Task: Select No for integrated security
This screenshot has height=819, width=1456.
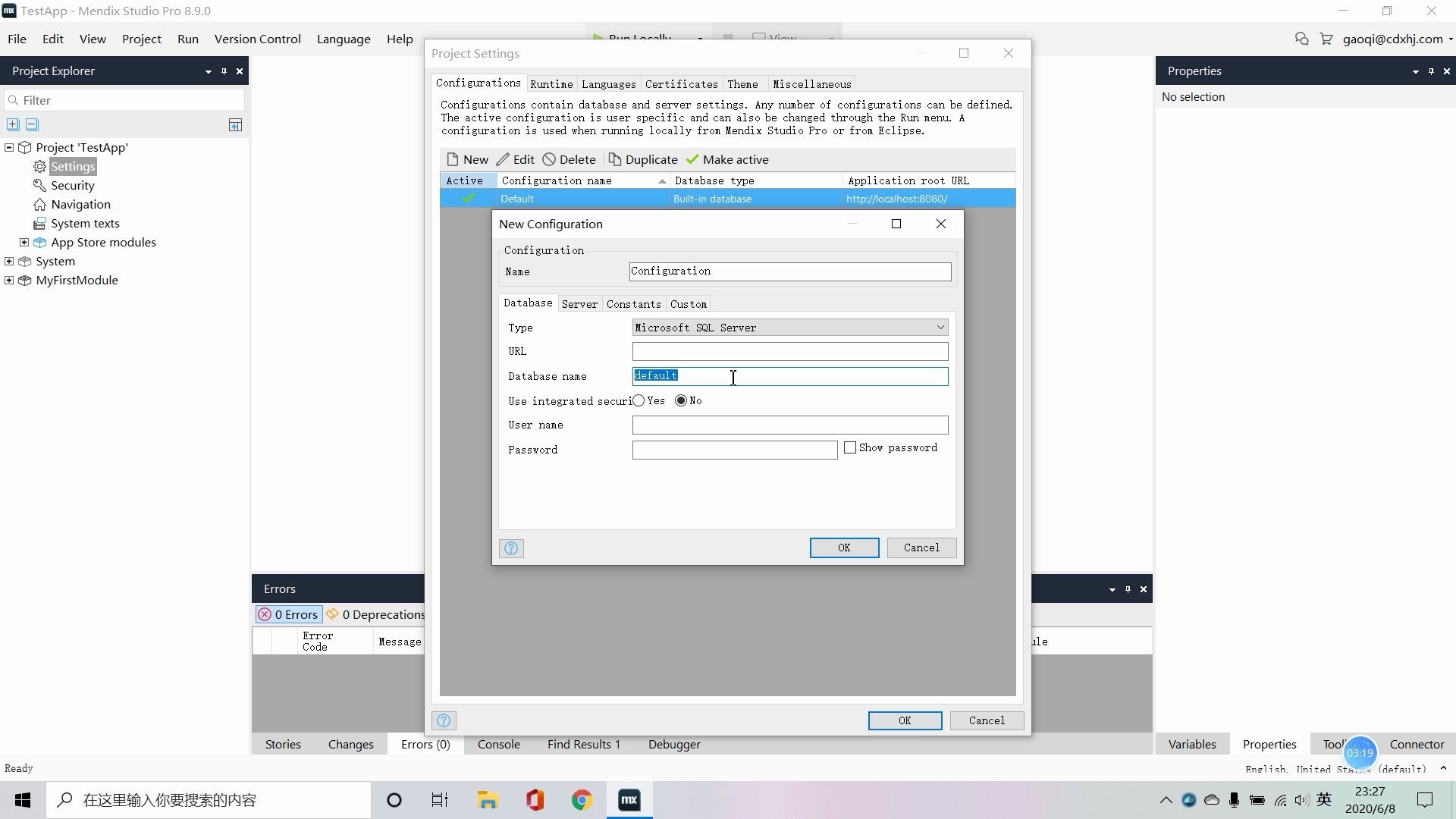Action: pos(681,400)
